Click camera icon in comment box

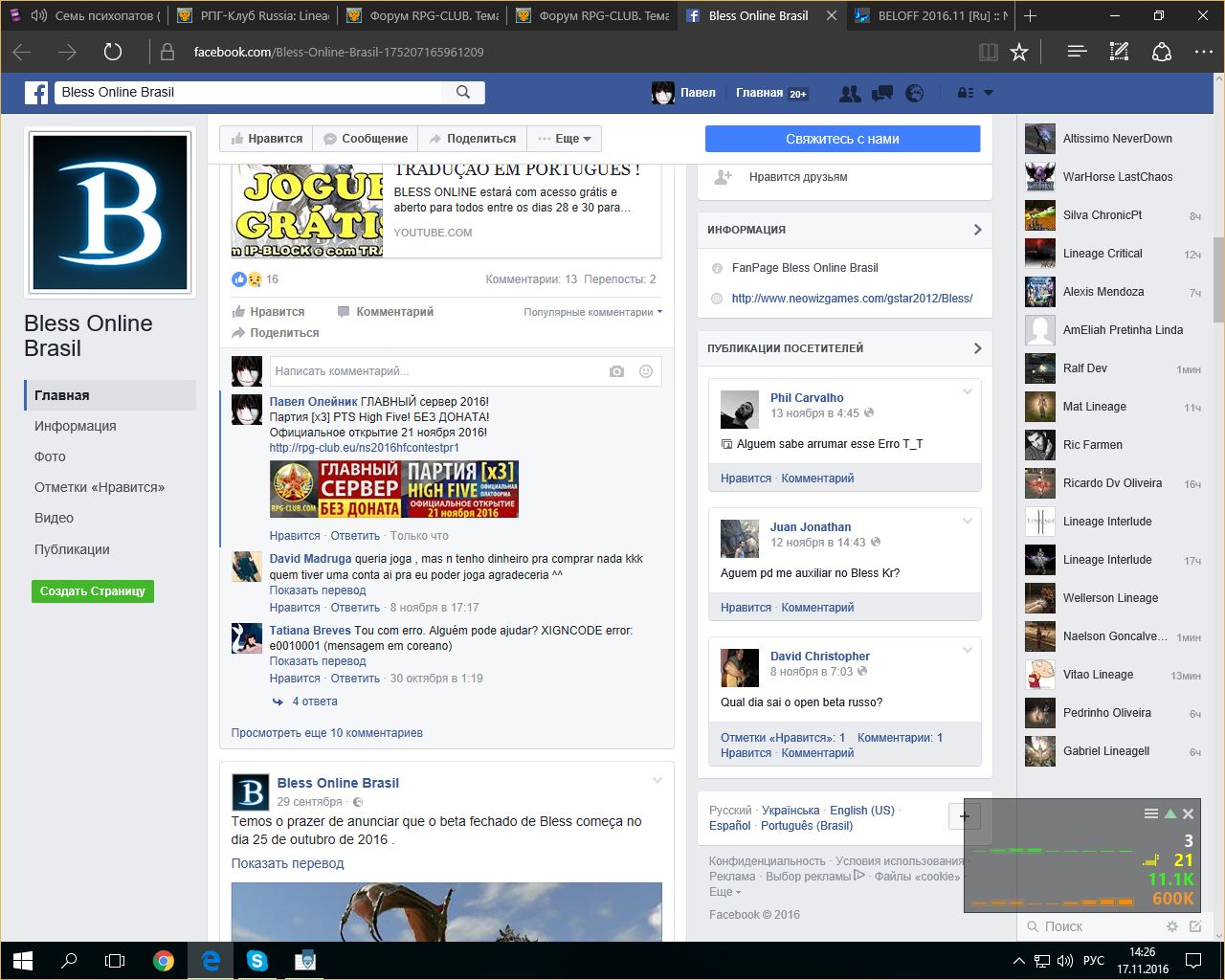616,371
